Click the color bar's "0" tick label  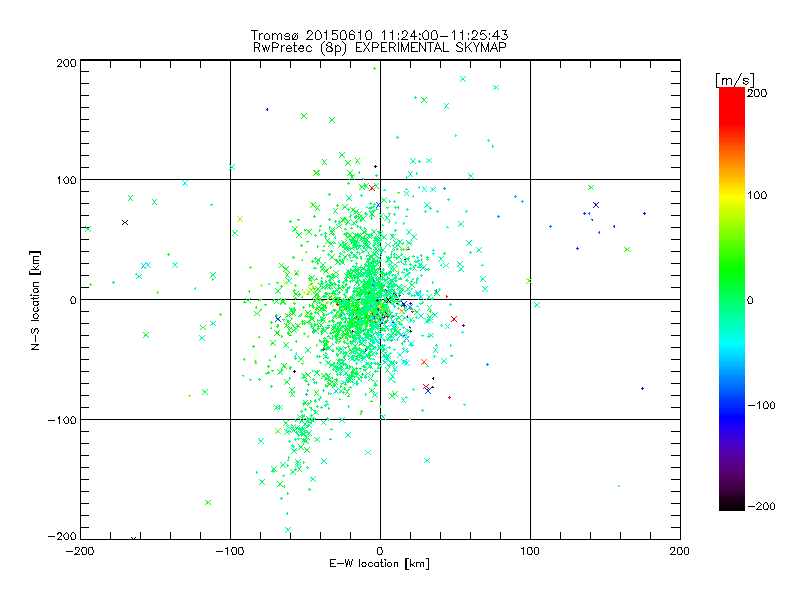750,300
